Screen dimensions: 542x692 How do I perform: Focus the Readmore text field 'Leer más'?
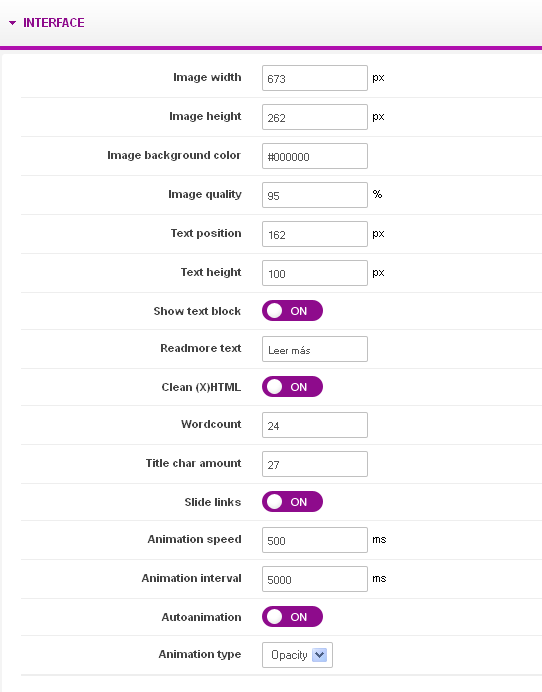coord(315,349)
